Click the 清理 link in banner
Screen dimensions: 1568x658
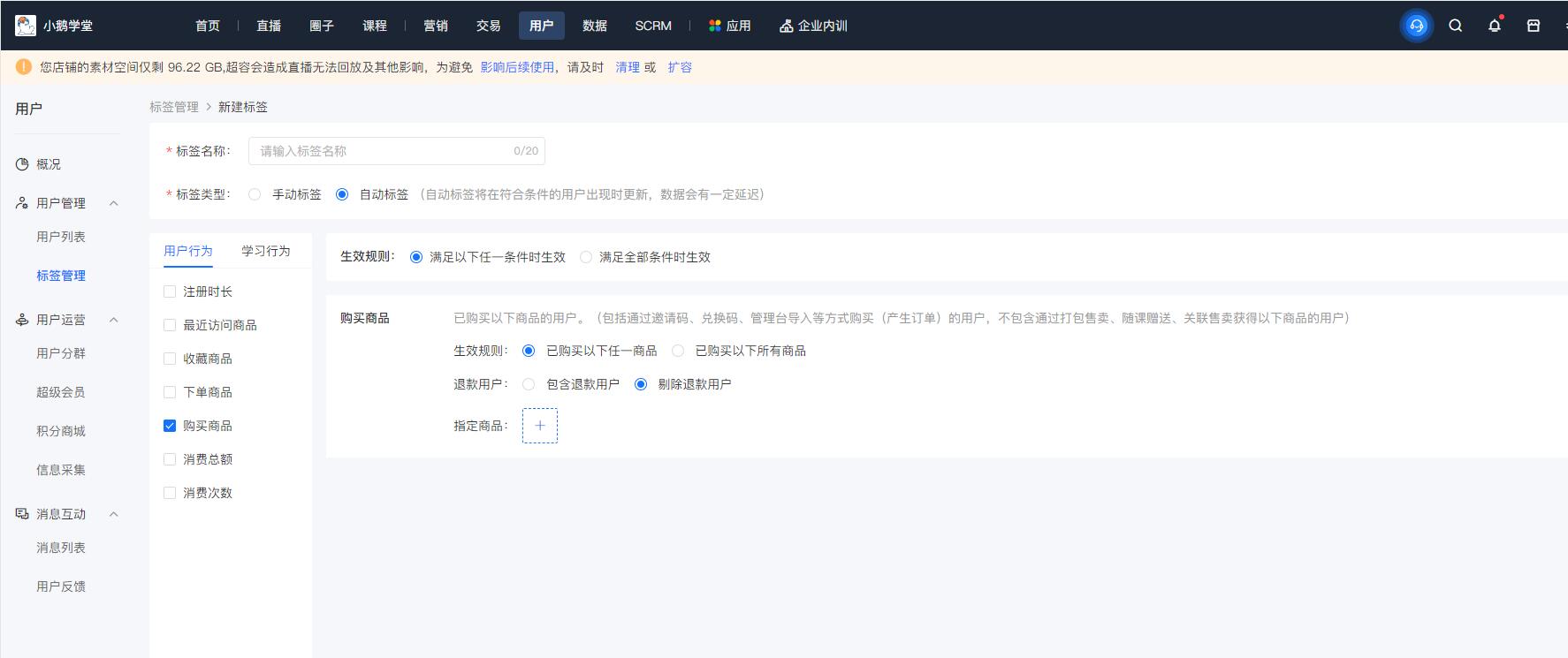point(628,67)
